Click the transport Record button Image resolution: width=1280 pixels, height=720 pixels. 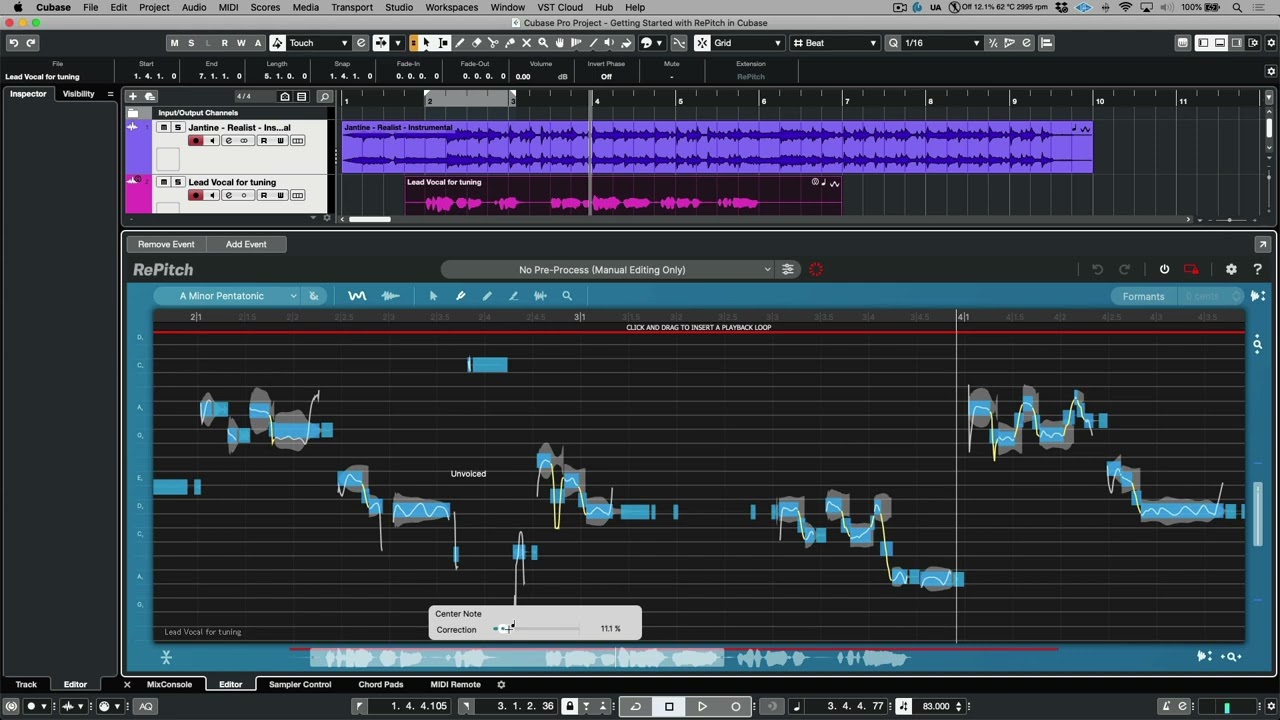click(x=736, y=706)
